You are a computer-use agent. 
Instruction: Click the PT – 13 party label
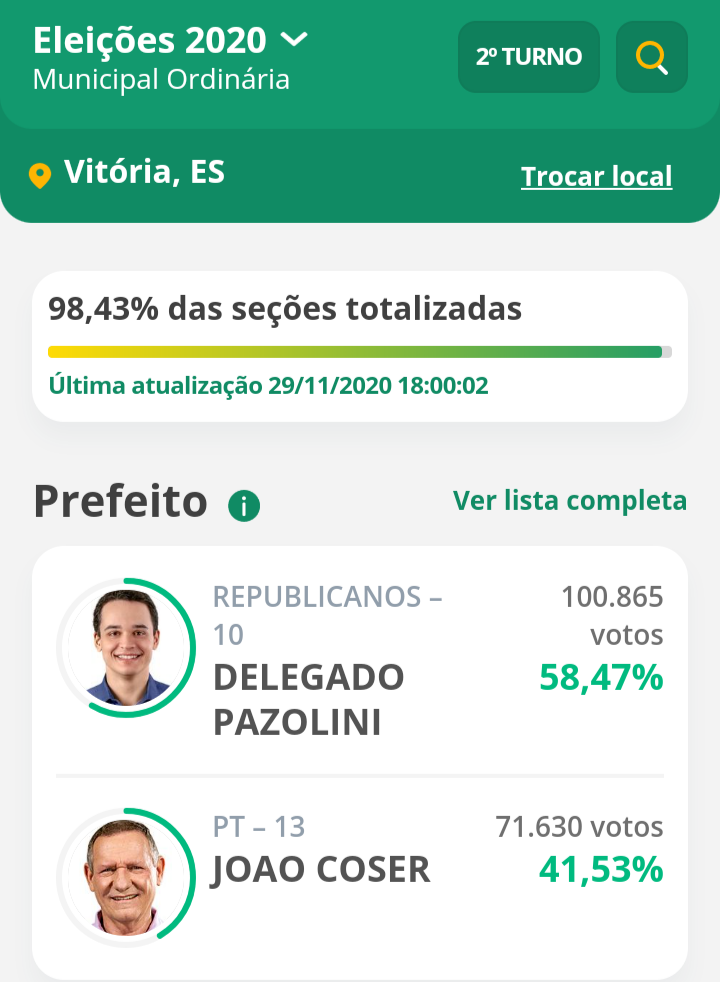259,827
